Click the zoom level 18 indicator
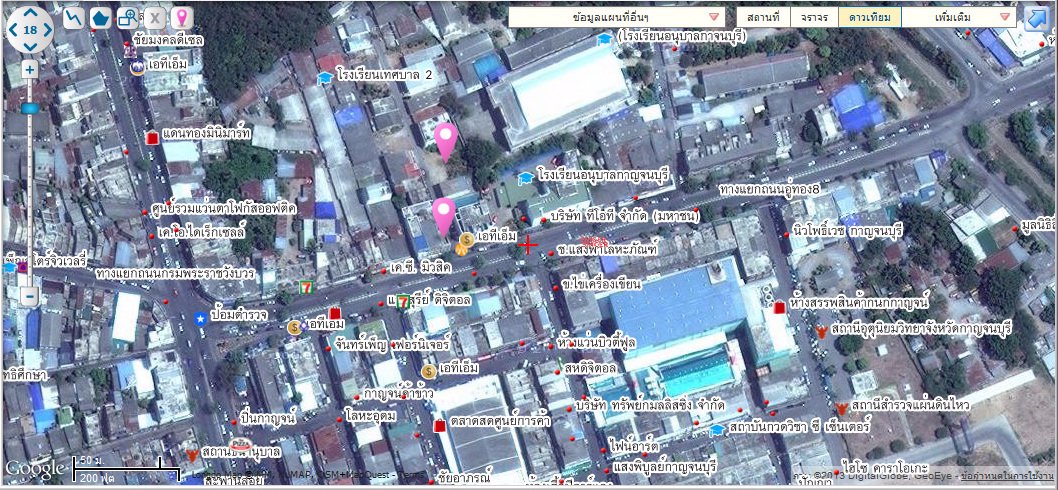The height and width of the screenshot is (490, 1058). pyautogui.click(x=30, y=30)
